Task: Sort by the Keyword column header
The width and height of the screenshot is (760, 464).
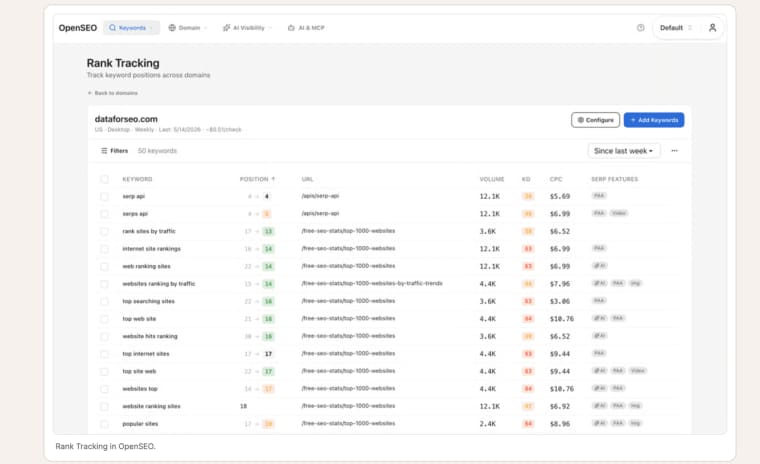Action: 137,179
